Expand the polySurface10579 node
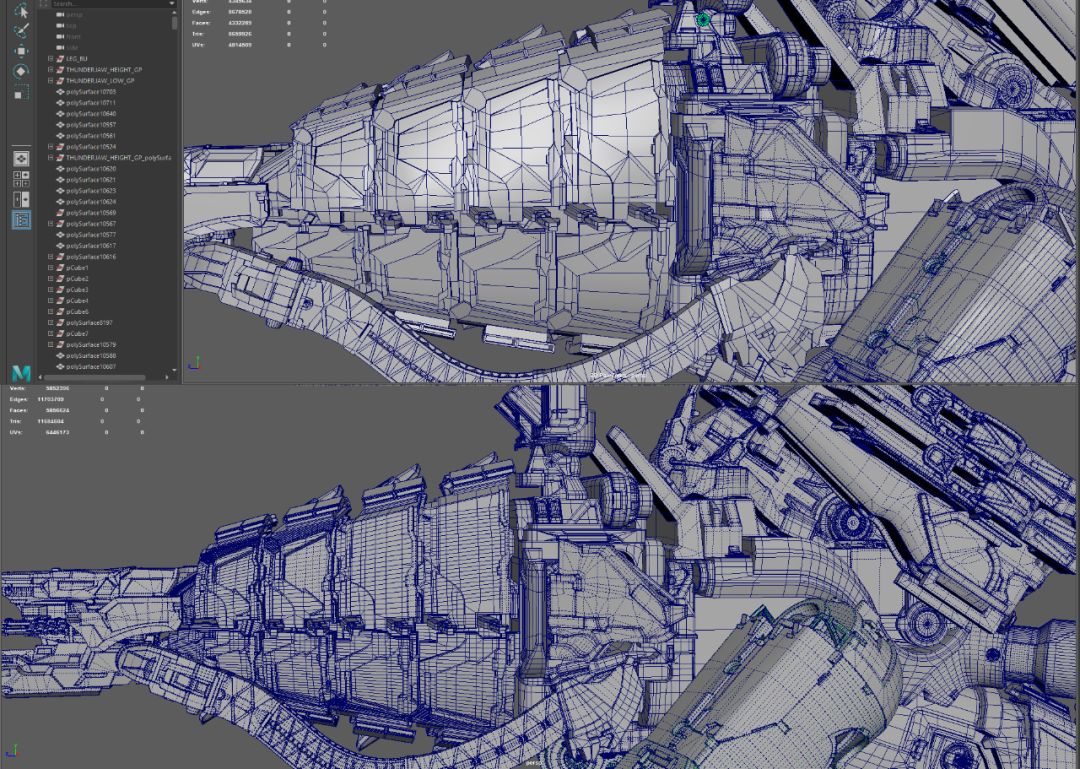 50,345
